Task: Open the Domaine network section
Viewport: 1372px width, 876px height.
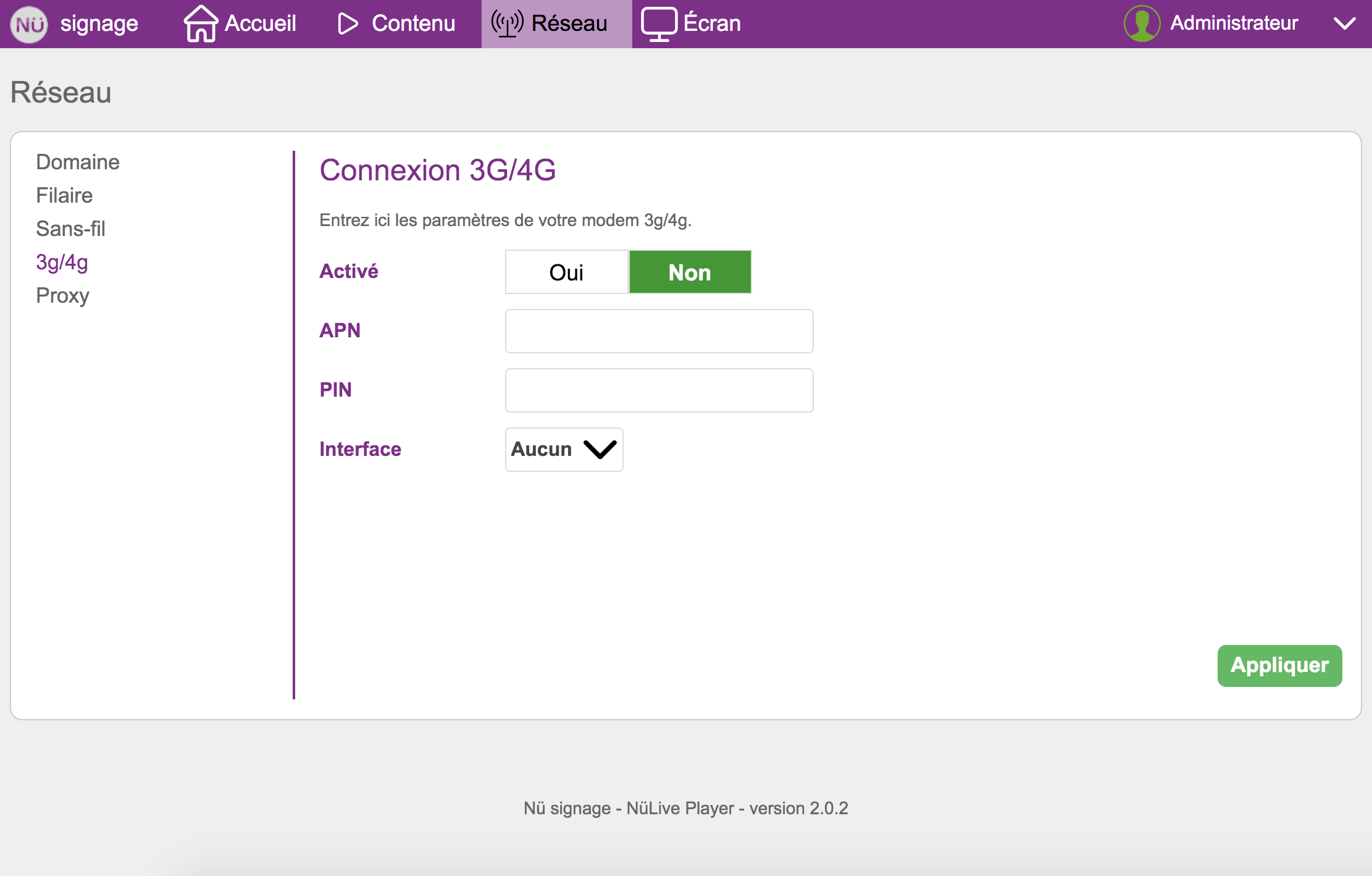Action: [x=78, y=162]
